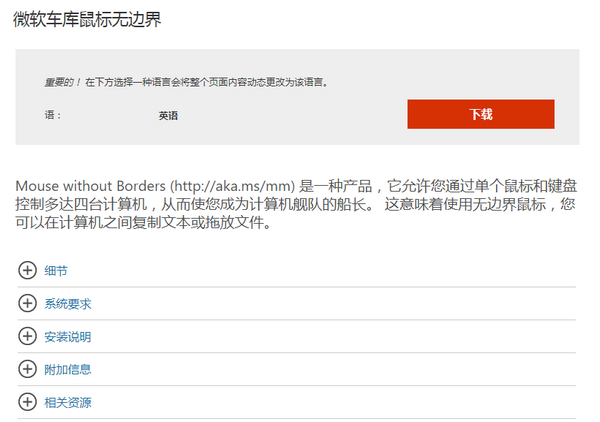Expand the 细节 section label
Image resolution: width=600 pixels, height=422 pixels.
[57, 271]
